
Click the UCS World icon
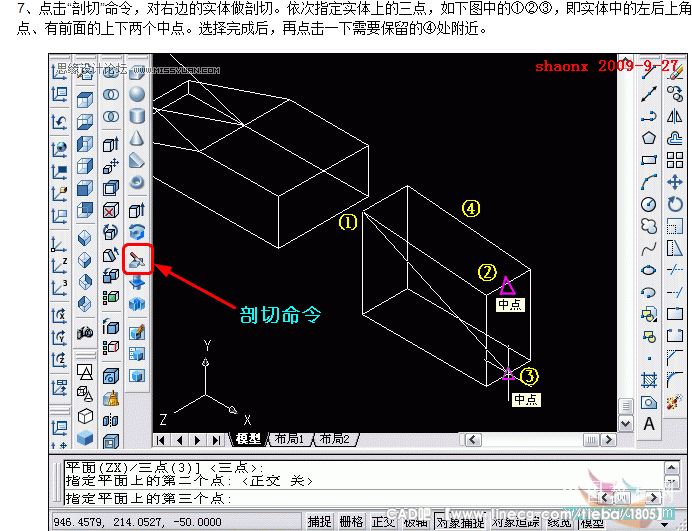point(59,149)
